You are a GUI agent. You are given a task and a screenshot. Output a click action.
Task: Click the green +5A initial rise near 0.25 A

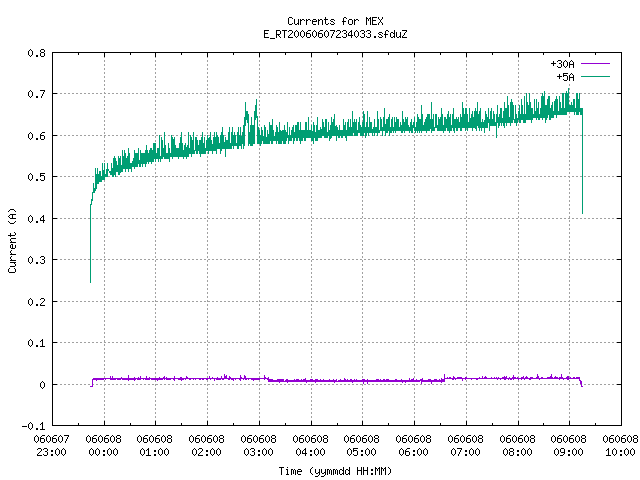[91, 245]
